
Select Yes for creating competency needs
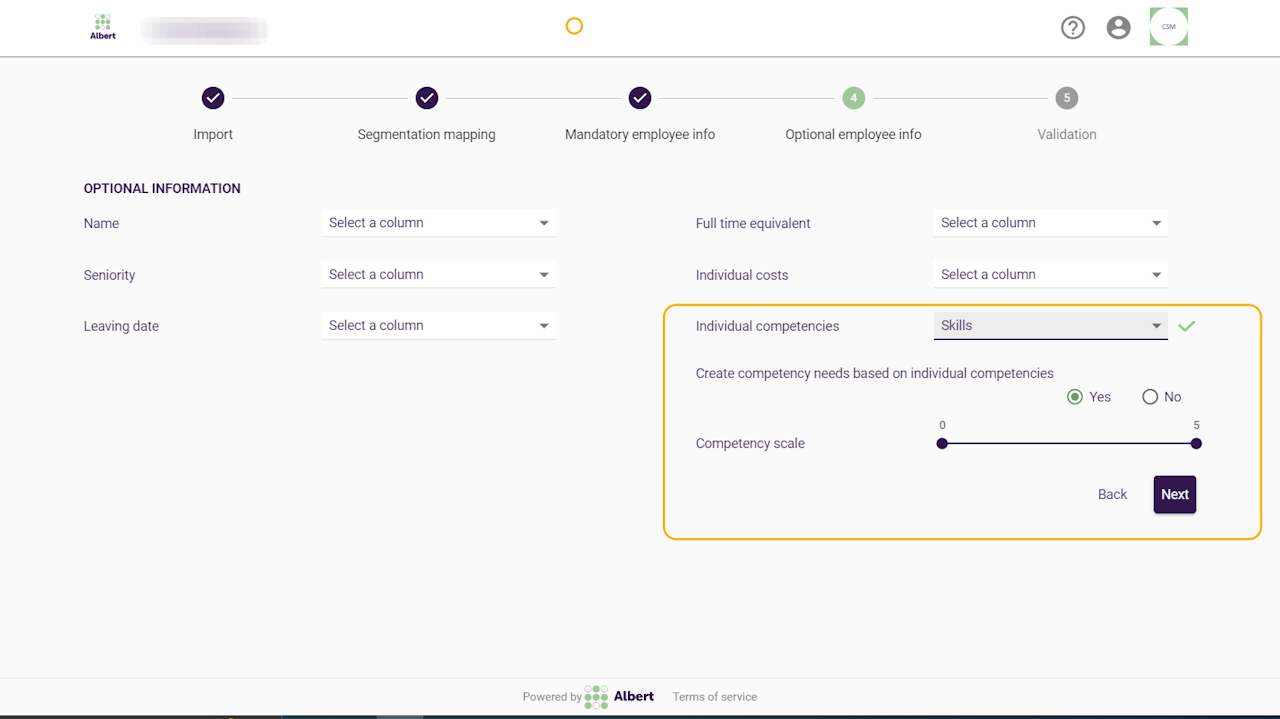[1075, 397]
